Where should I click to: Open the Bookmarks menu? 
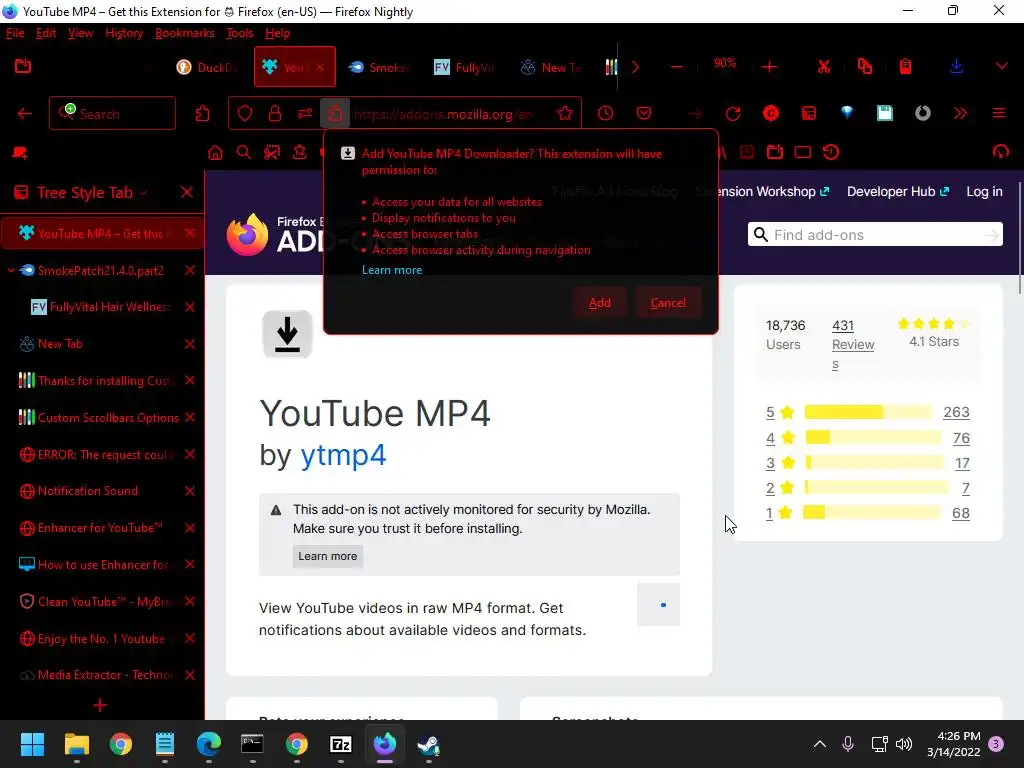point(185,33)
